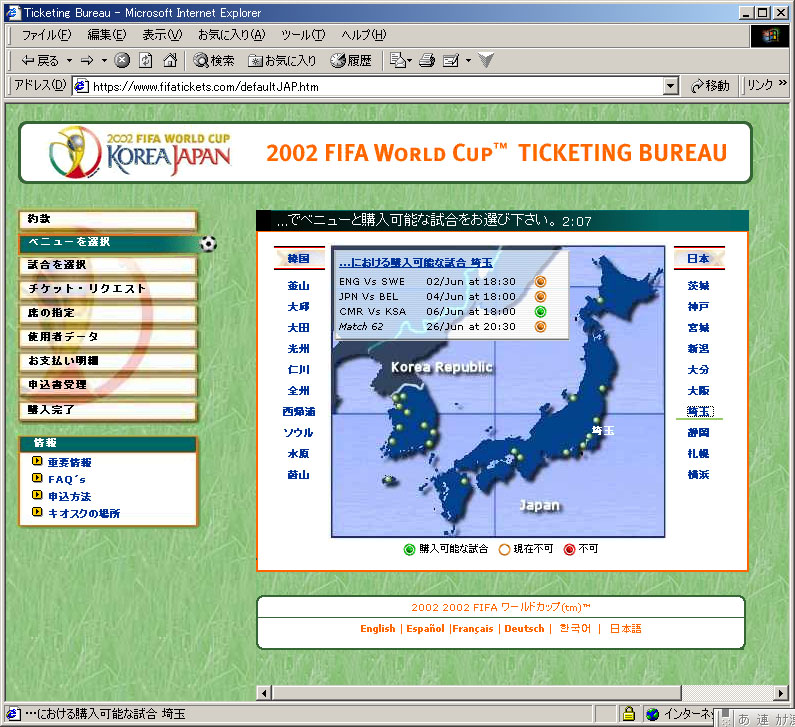795x727 pixels.
Task: Select the 試合を選択 sidebar step
Action: coord(108,266)
